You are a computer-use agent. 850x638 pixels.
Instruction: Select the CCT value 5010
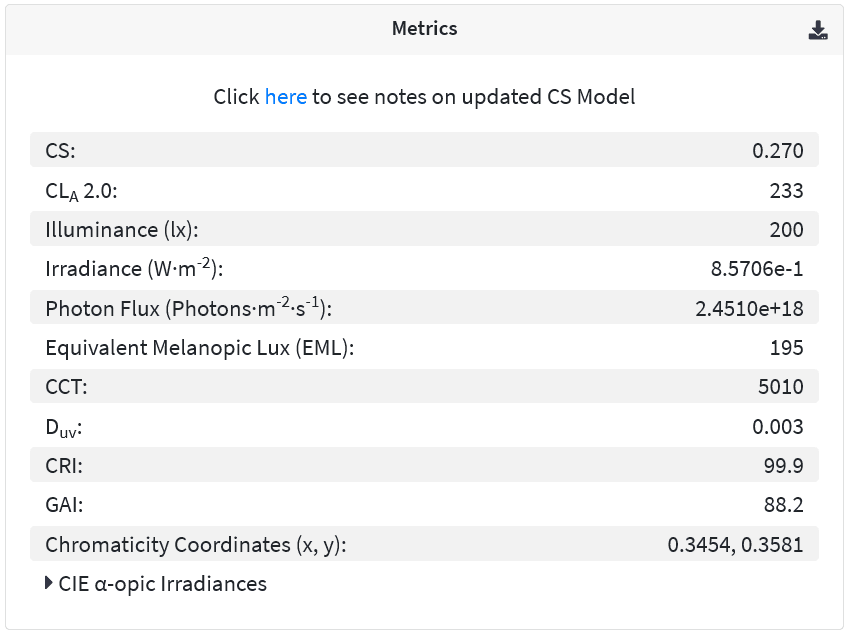tap(781, 387)
